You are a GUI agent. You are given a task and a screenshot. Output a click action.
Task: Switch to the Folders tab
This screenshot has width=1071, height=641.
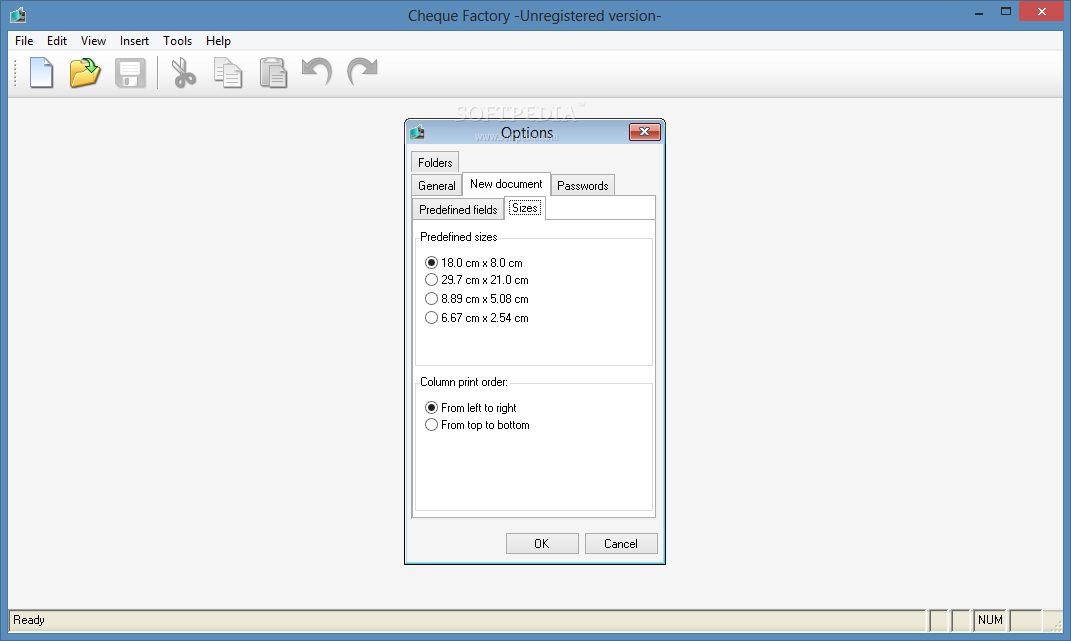pos(435,163)
